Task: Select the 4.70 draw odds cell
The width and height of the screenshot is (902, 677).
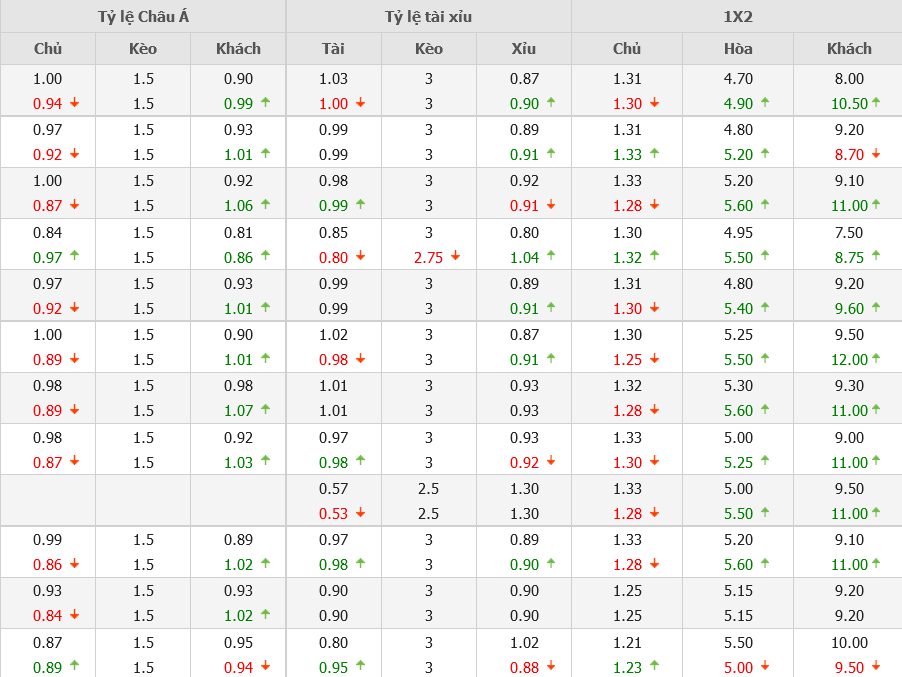Action: tap(738, 79)
